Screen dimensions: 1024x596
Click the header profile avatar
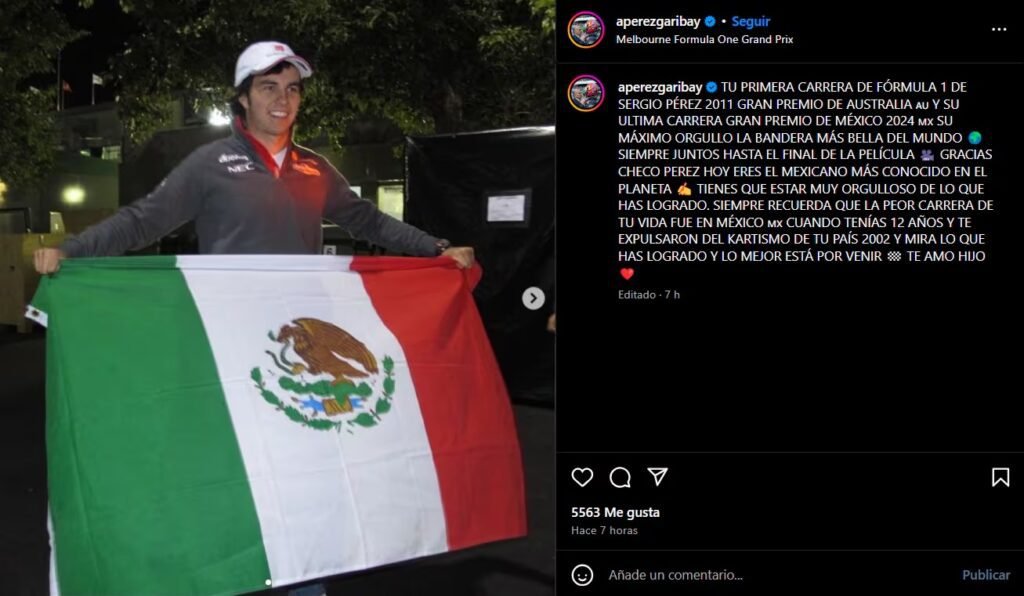click(586, 30)
